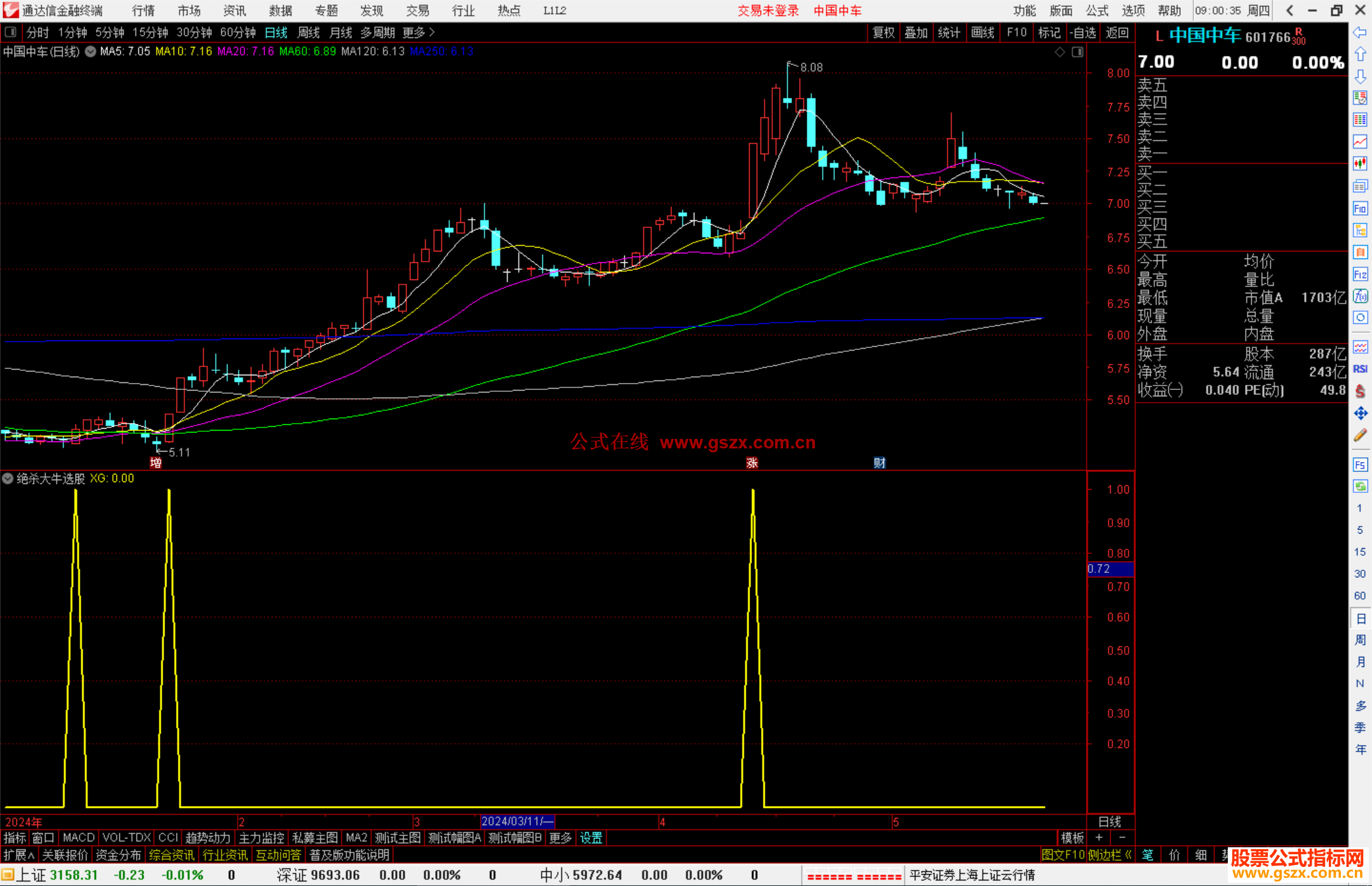Open the F10 info sidebar icon
Image resolution: width=1372 pixels, height=886 pixels.
tap(1360, 208)
